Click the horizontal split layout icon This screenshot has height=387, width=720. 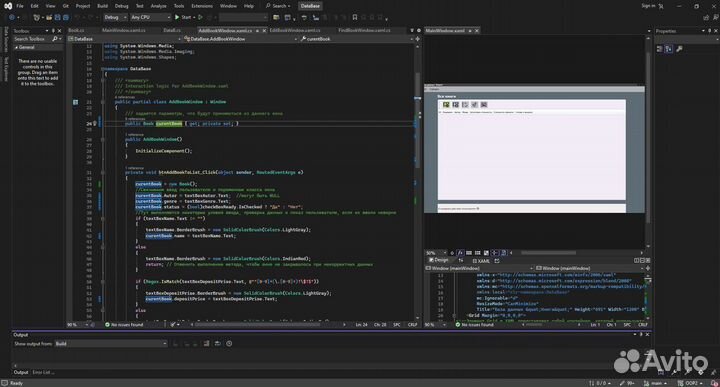coord(642,260)
